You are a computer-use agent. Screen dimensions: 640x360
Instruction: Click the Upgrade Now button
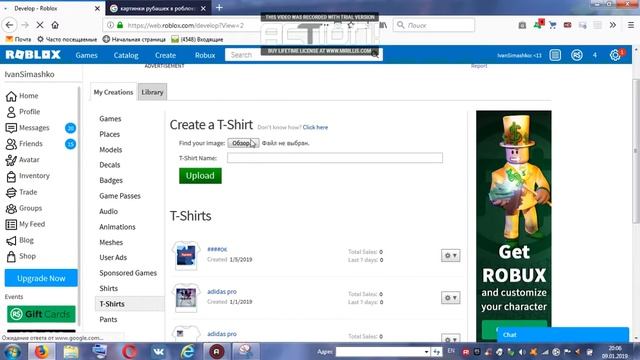tap(41, 278)
